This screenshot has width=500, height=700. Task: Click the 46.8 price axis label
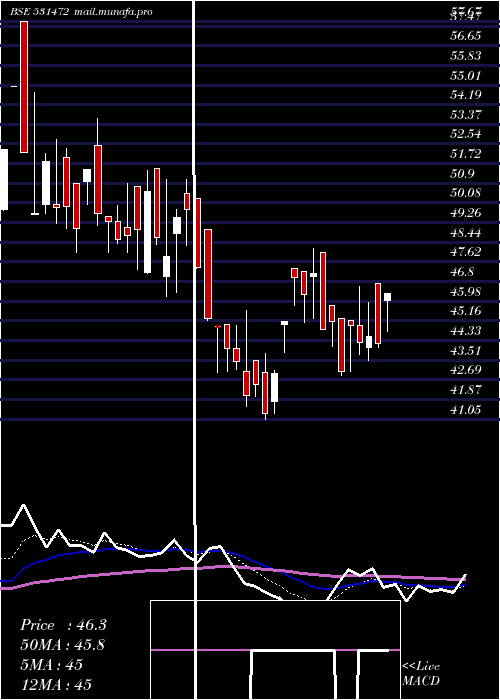click(x=462, y=272)
